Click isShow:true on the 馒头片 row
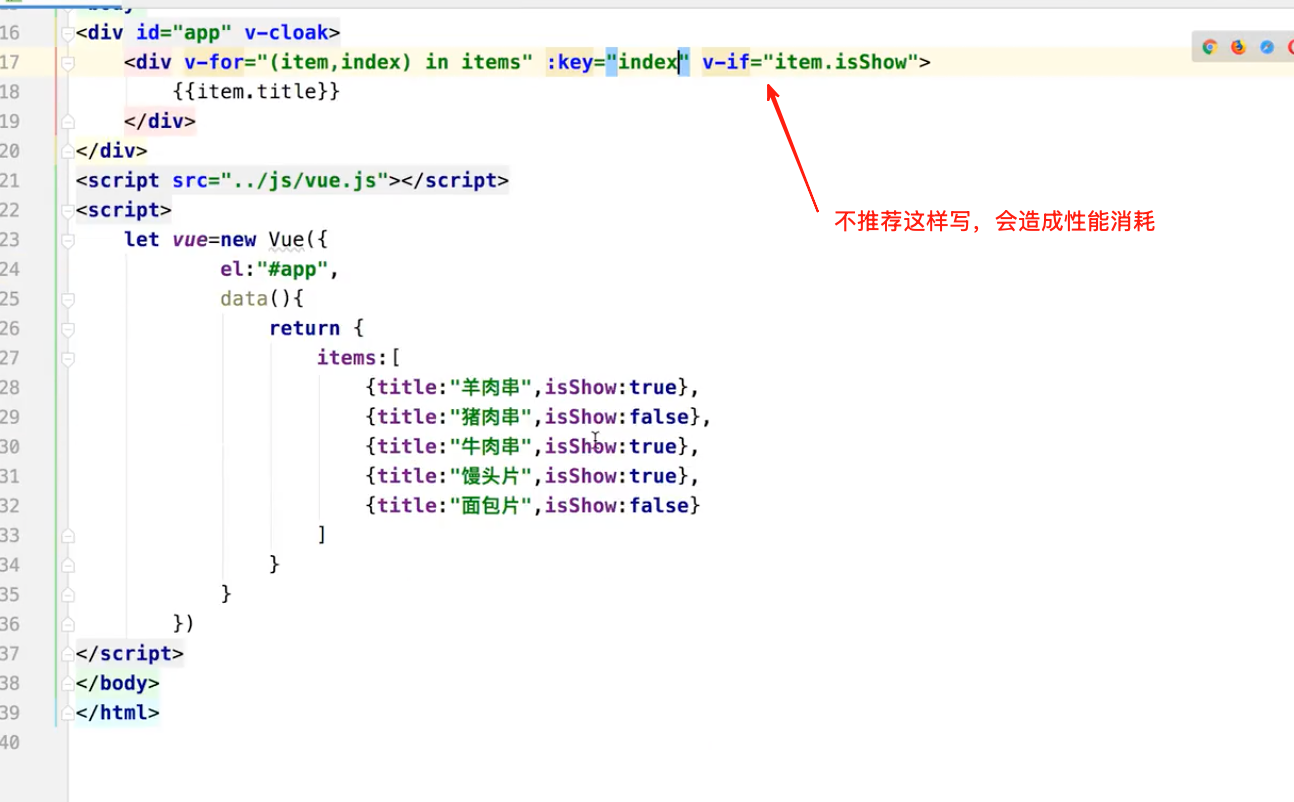Viewport: 1294px width, 802px height. (611, 476)
